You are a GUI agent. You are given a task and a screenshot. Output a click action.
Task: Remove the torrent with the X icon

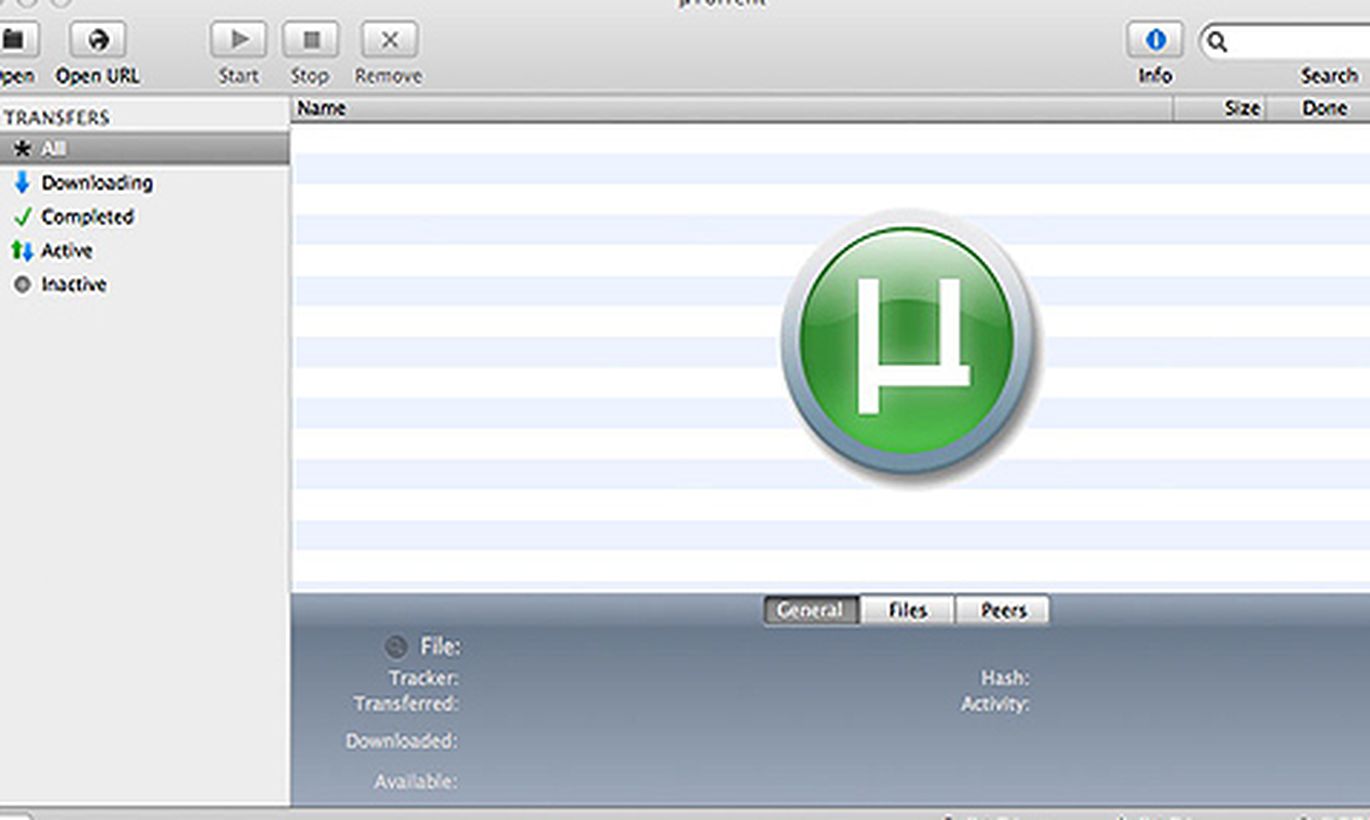[389, 40]
